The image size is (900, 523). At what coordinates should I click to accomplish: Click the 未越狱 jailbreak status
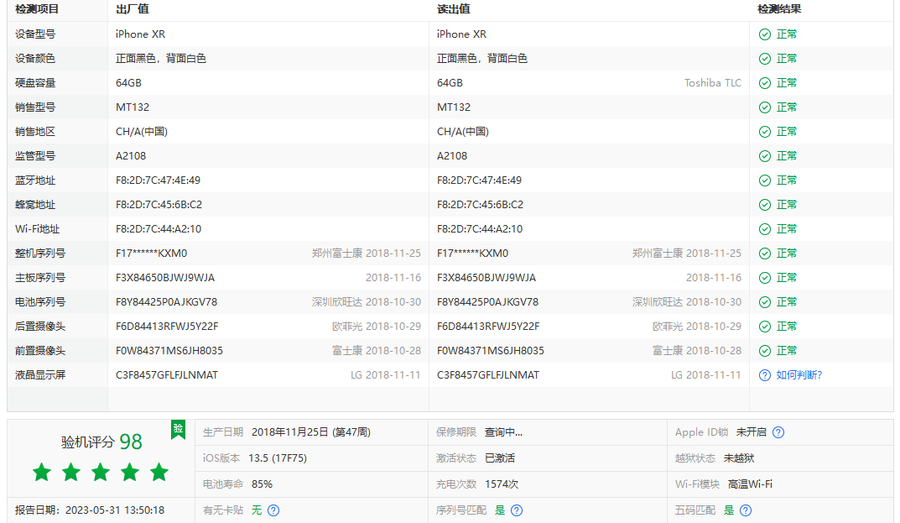[739, 458]
